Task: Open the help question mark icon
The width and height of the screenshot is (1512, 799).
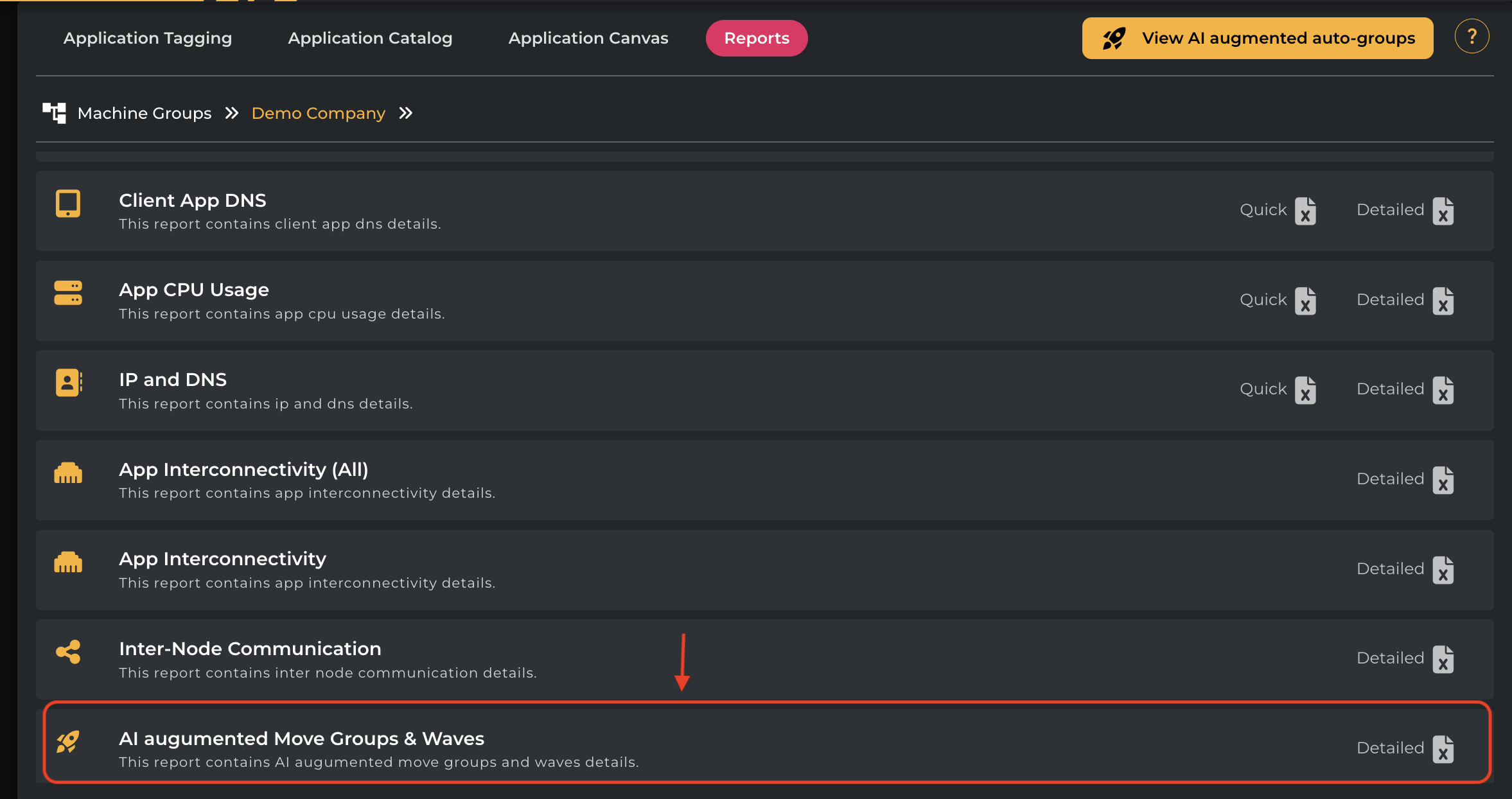Action: [1472, 37]
